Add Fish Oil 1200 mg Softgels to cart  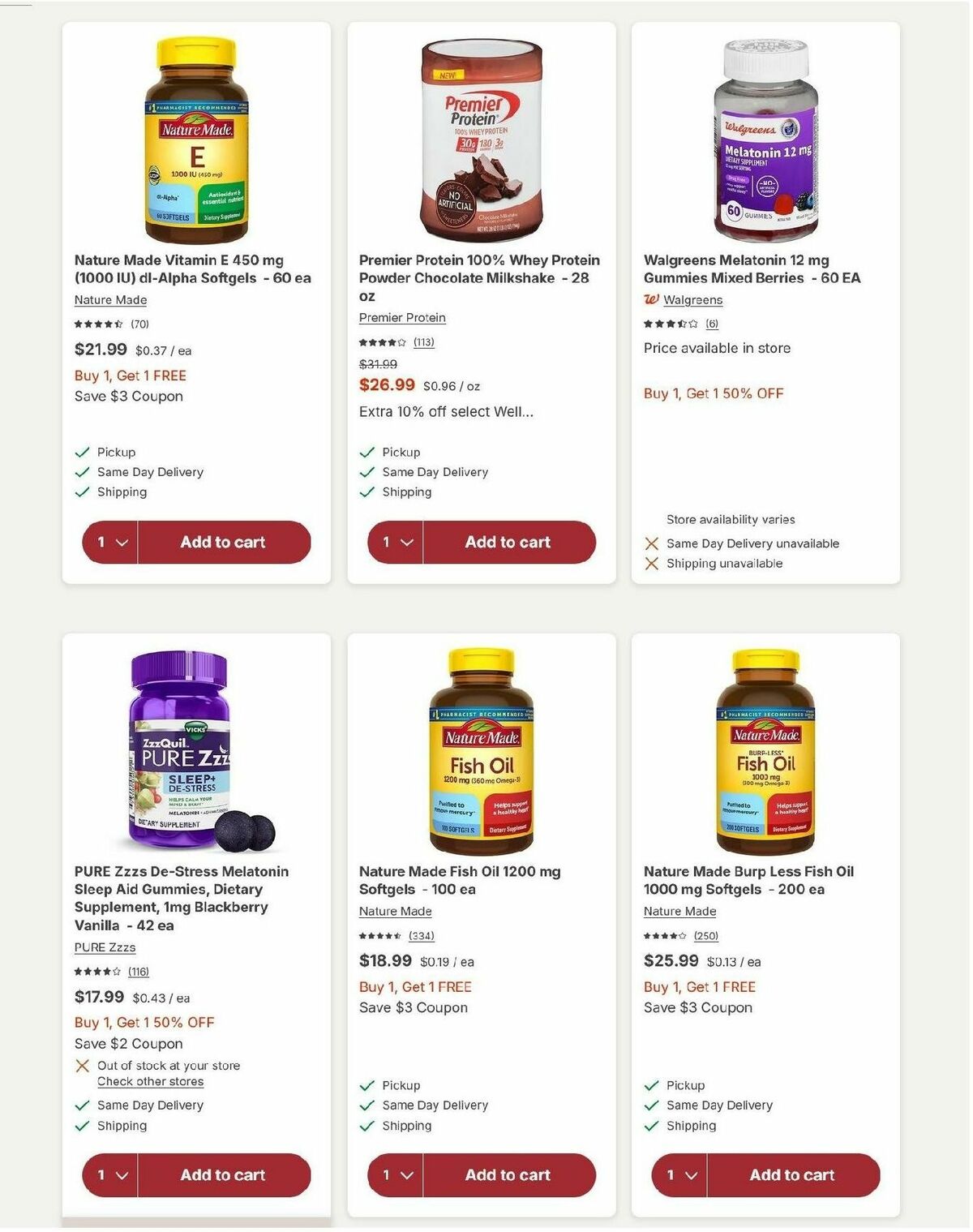508,1174
